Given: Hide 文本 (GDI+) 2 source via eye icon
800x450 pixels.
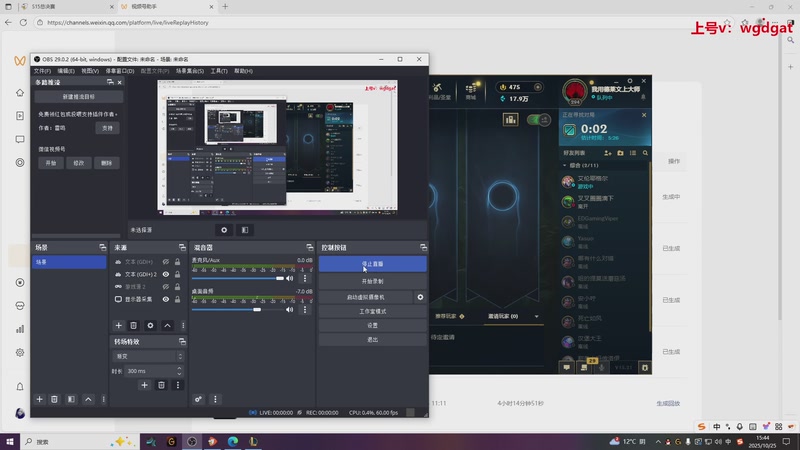Looking at the screenshot, I should click(166, 274).
